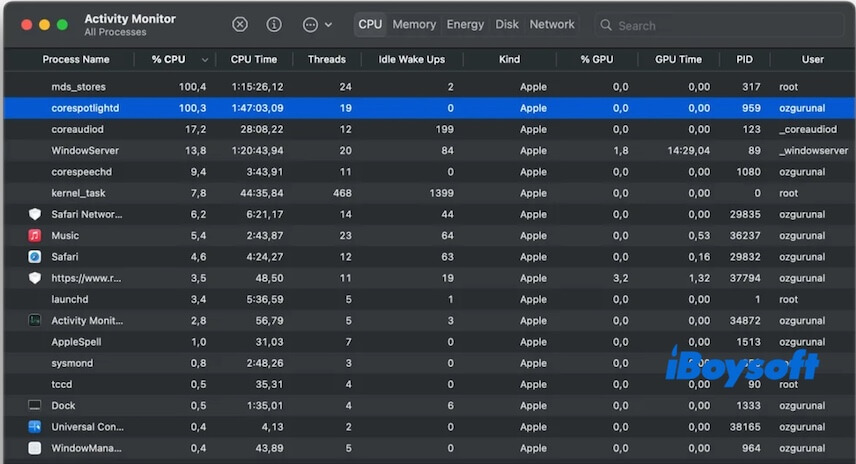Click the Music app icon in process list

[35, 236]
